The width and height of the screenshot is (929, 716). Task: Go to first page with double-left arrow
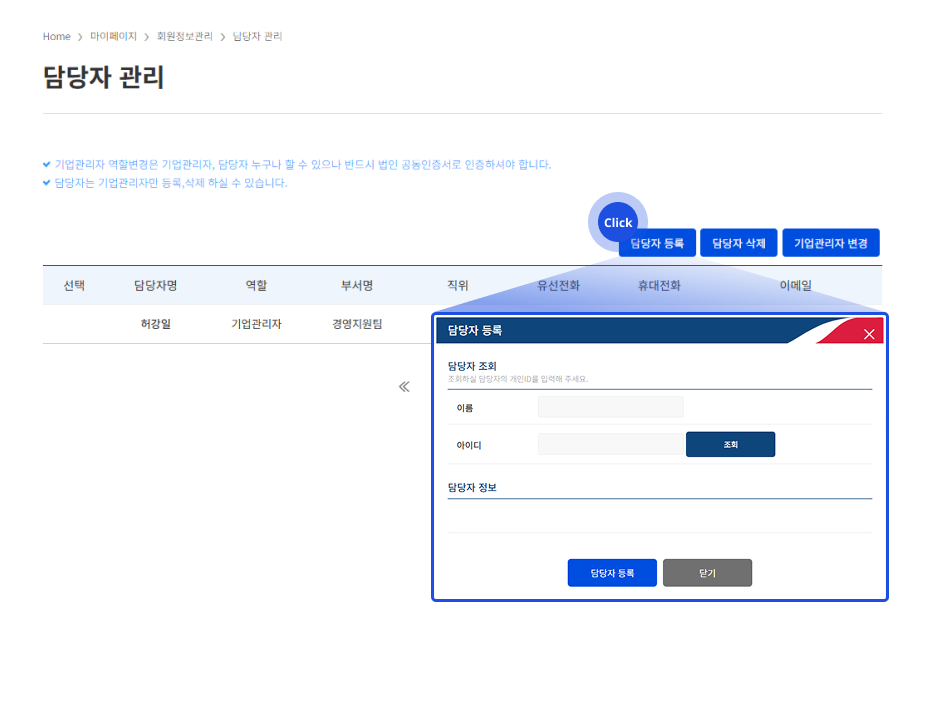[x=404, y=387]
